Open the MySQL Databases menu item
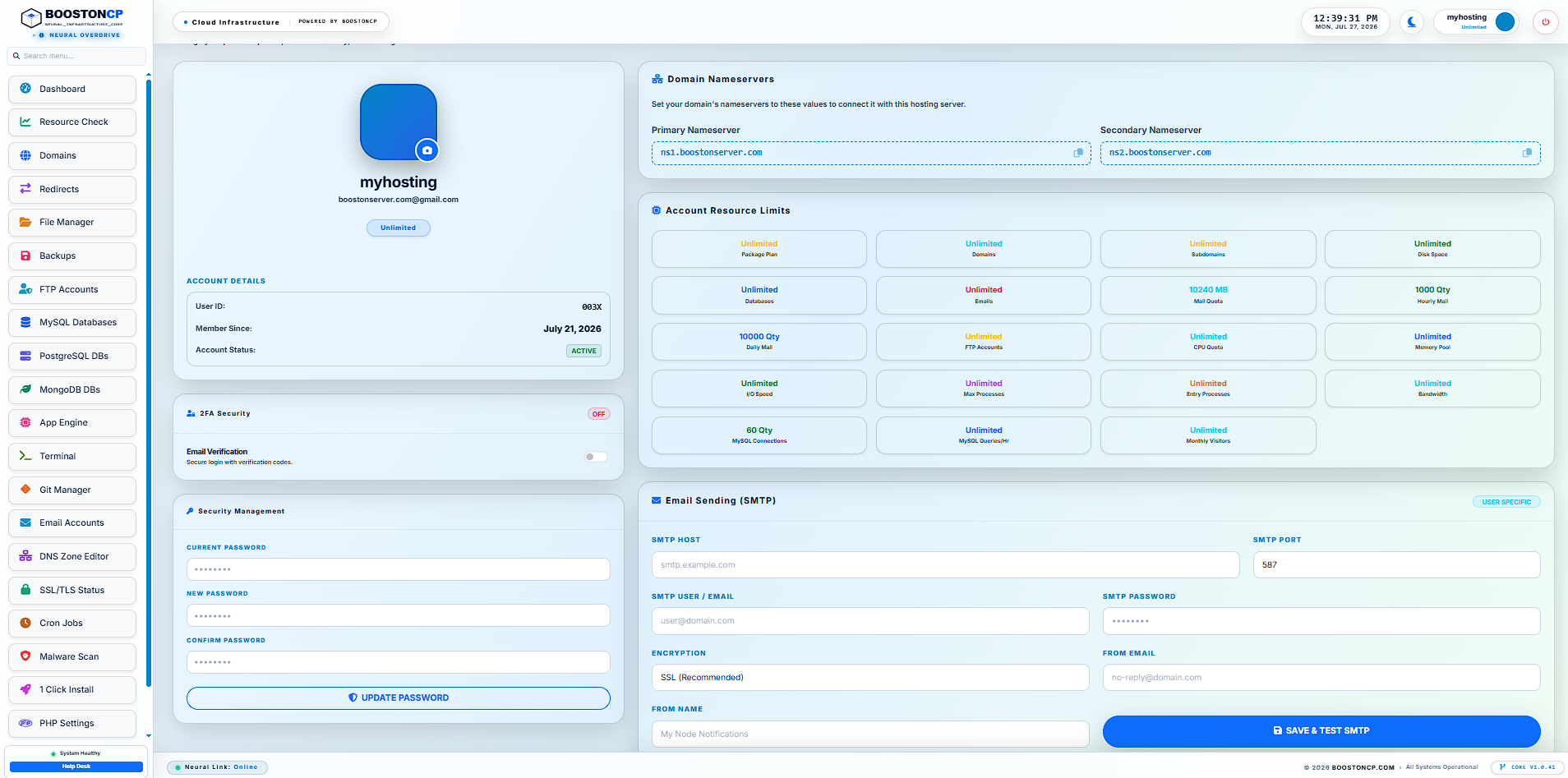Viewport: 1568px width, 778px height. coord(72,323)
